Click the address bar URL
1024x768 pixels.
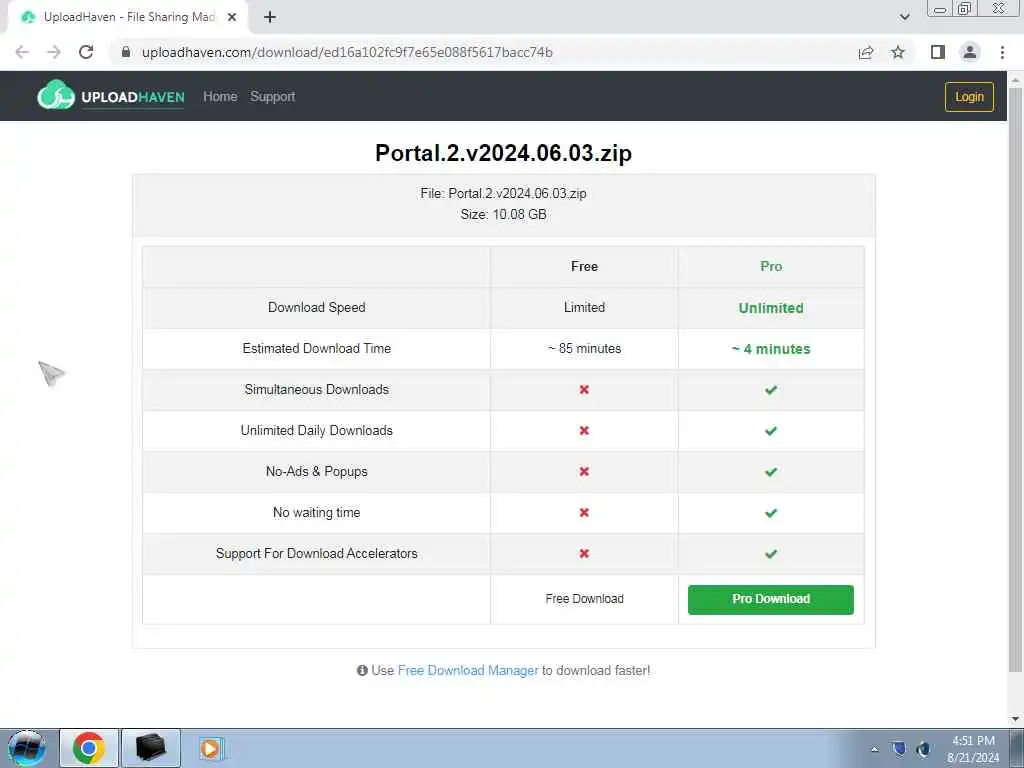click(347, 52)
